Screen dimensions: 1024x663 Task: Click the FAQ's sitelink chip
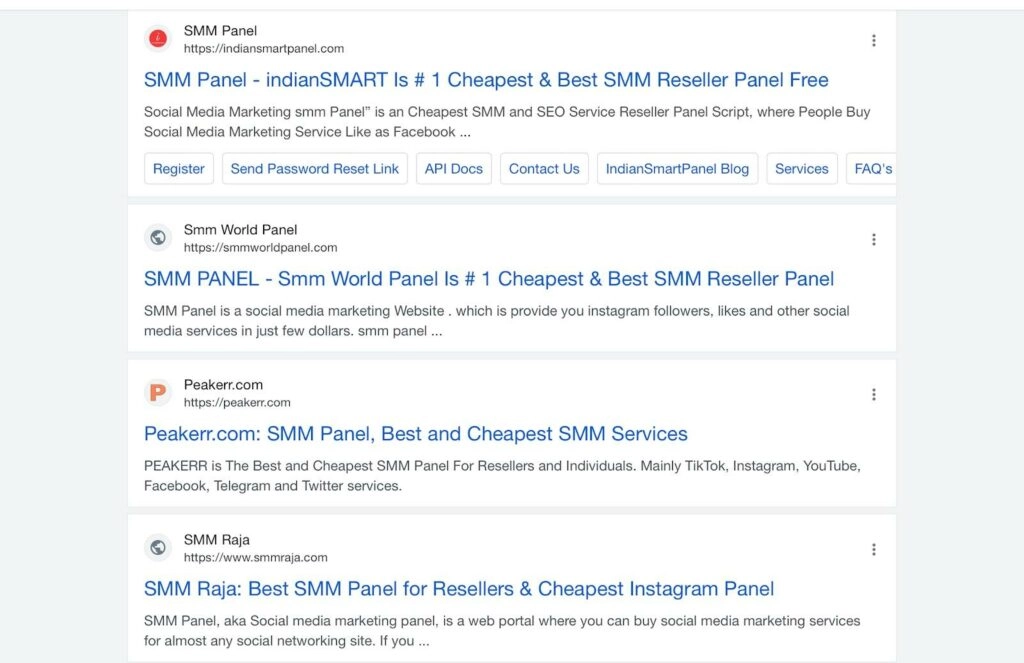coord(872,169)
